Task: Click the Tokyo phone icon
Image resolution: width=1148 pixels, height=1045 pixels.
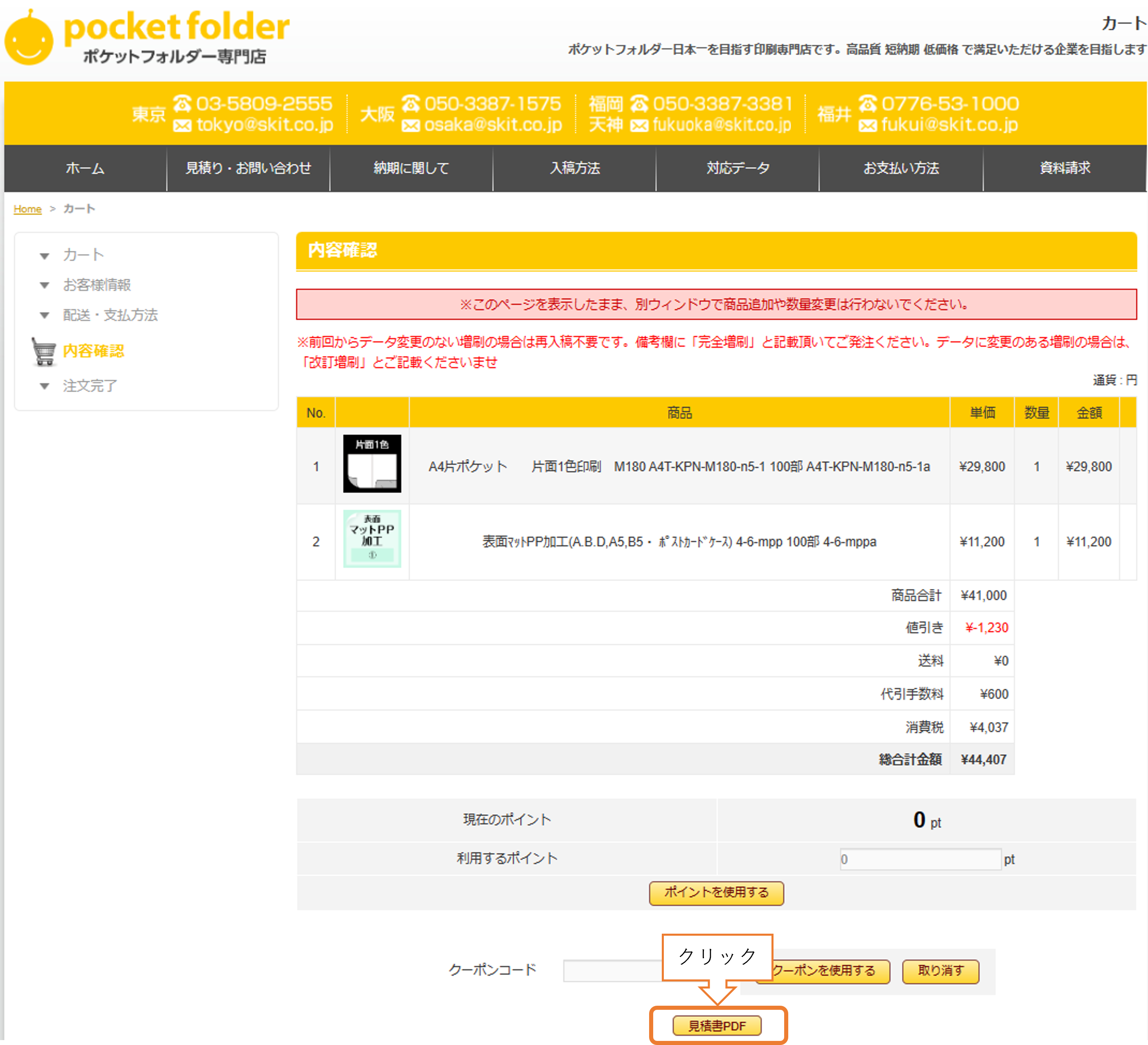Action: 182,104
